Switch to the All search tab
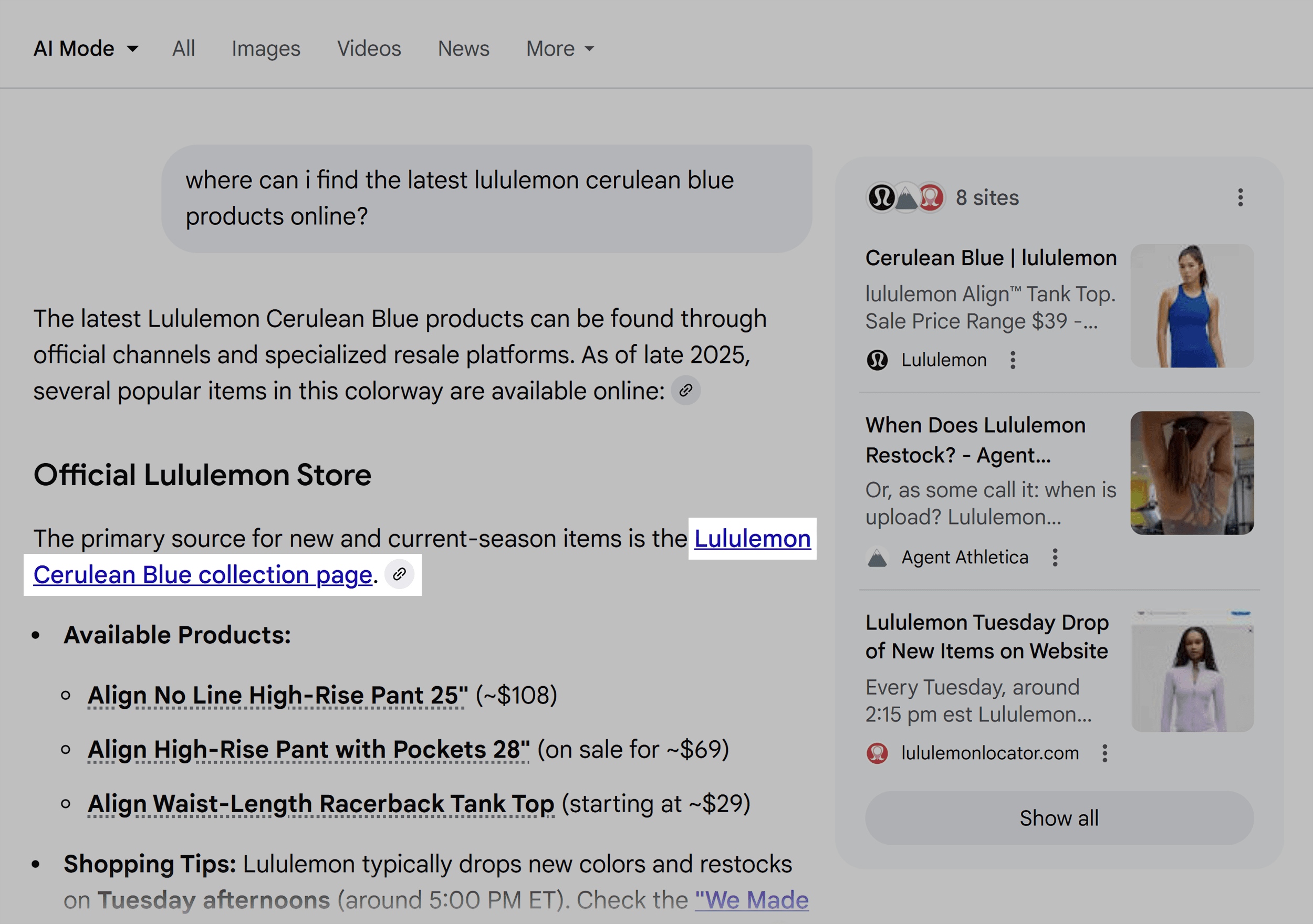Image resolution: width=1313 pixels, height=924 pixels. [x=183, y=48]
